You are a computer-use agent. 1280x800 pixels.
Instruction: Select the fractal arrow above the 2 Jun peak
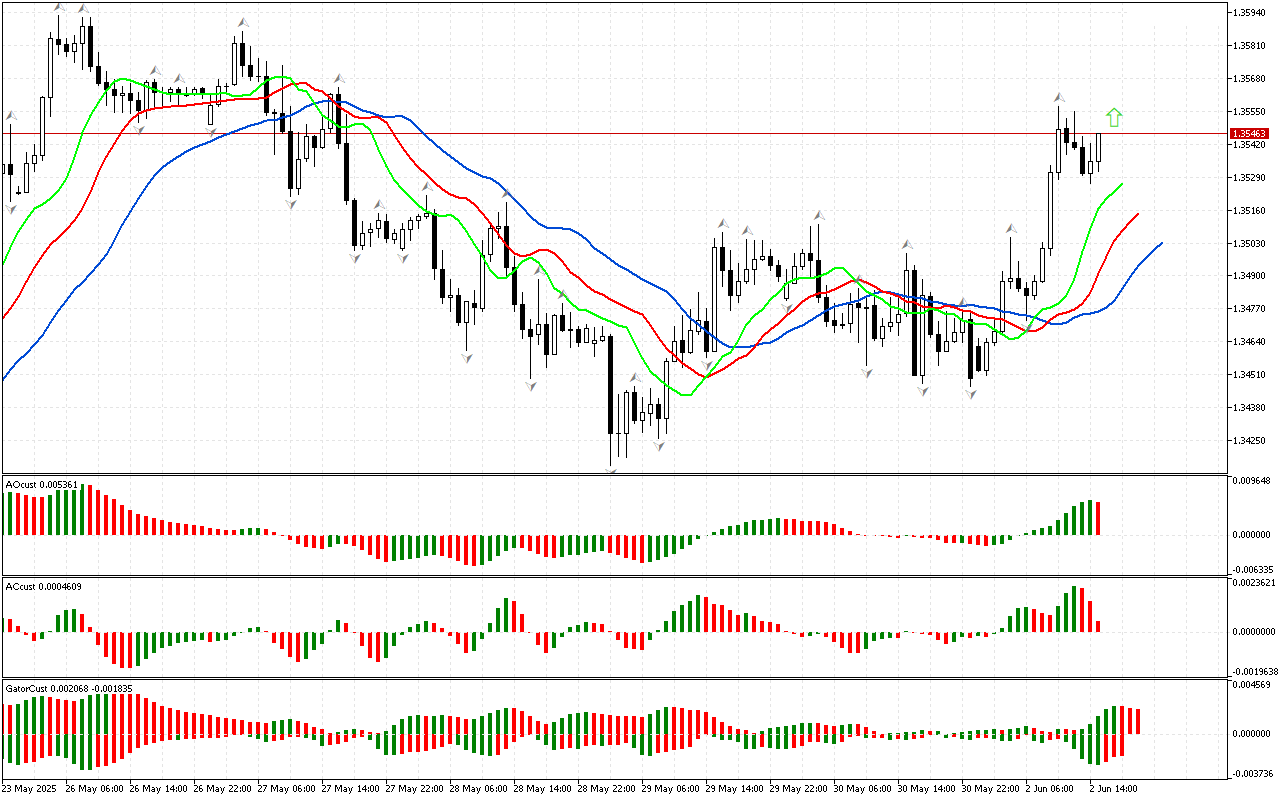[1058, 97]
